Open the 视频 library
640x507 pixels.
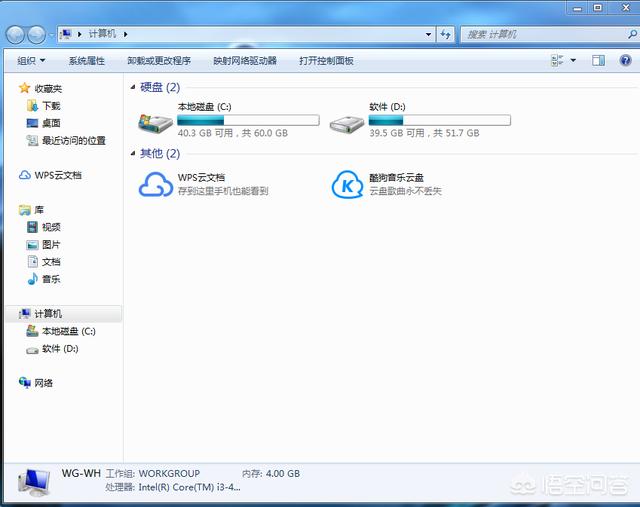click(51, 227)
